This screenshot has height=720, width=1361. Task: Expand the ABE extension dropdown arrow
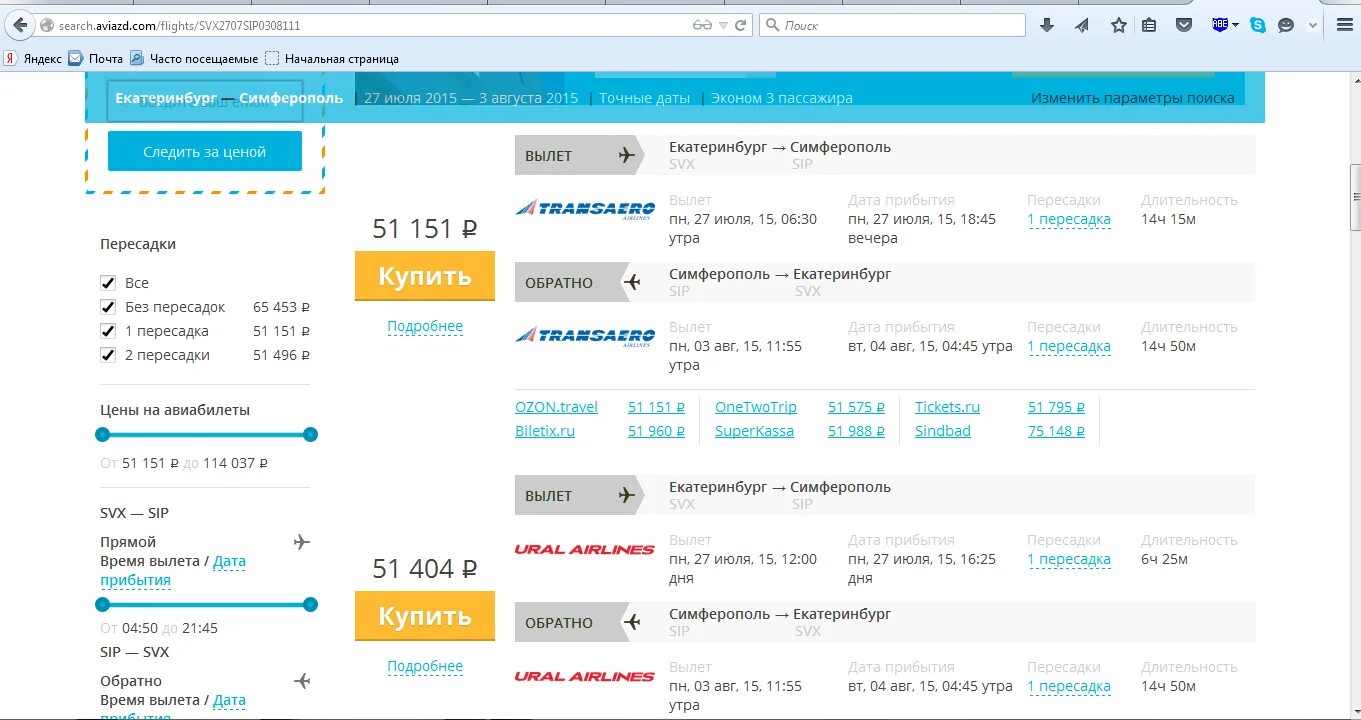[1236, 25]
